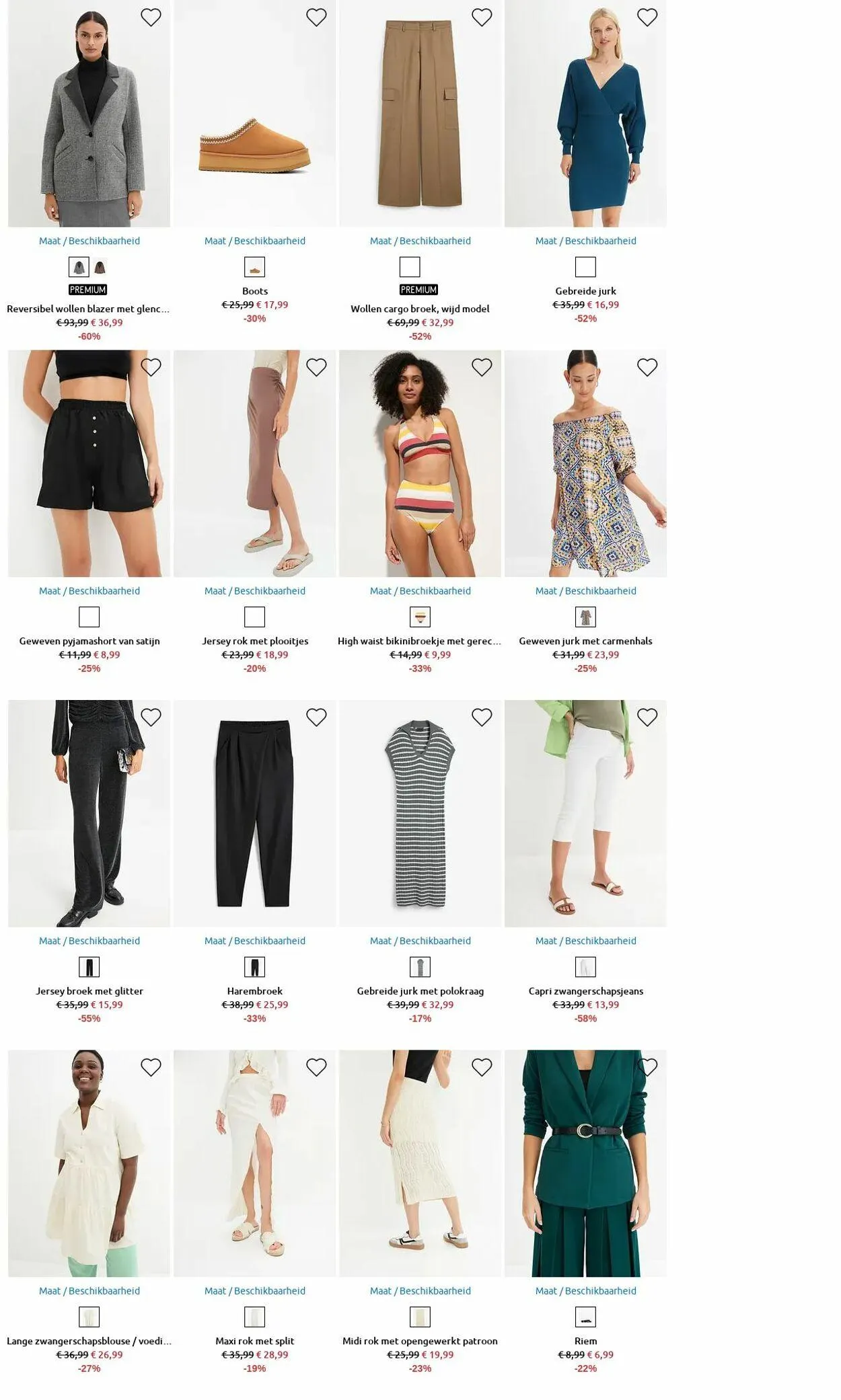
Task: Expand Maat / Beschikbaarheid for Riem
Action: tap(586, 1290)
